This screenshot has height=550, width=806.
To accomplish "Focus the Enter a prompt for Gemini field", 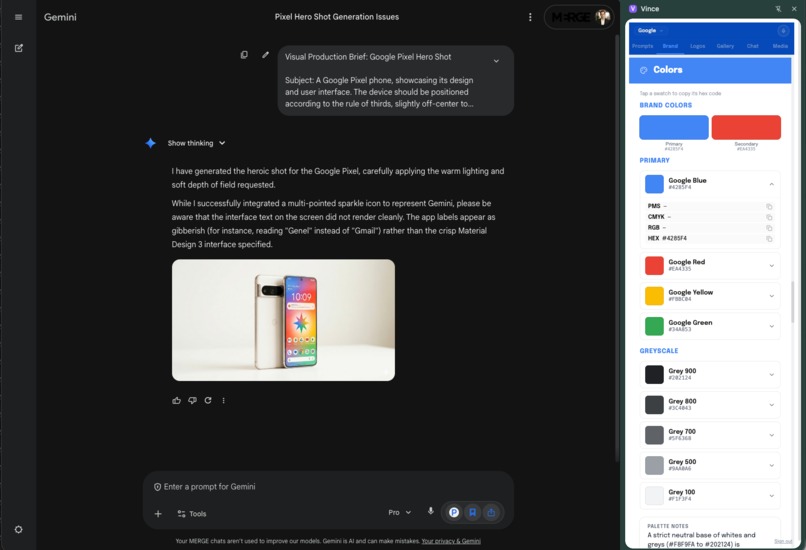I will (x=328, y=487).
